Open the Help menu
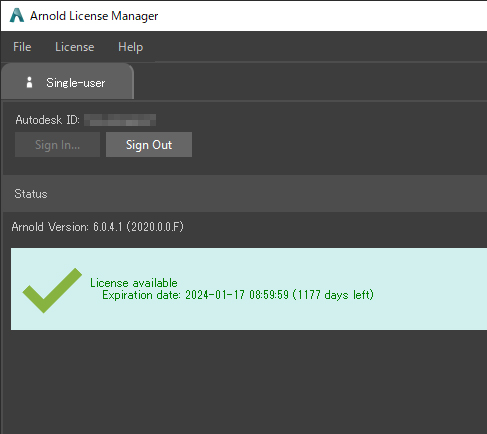Screen dimensions: 487x434 click(x=130, y=47)
